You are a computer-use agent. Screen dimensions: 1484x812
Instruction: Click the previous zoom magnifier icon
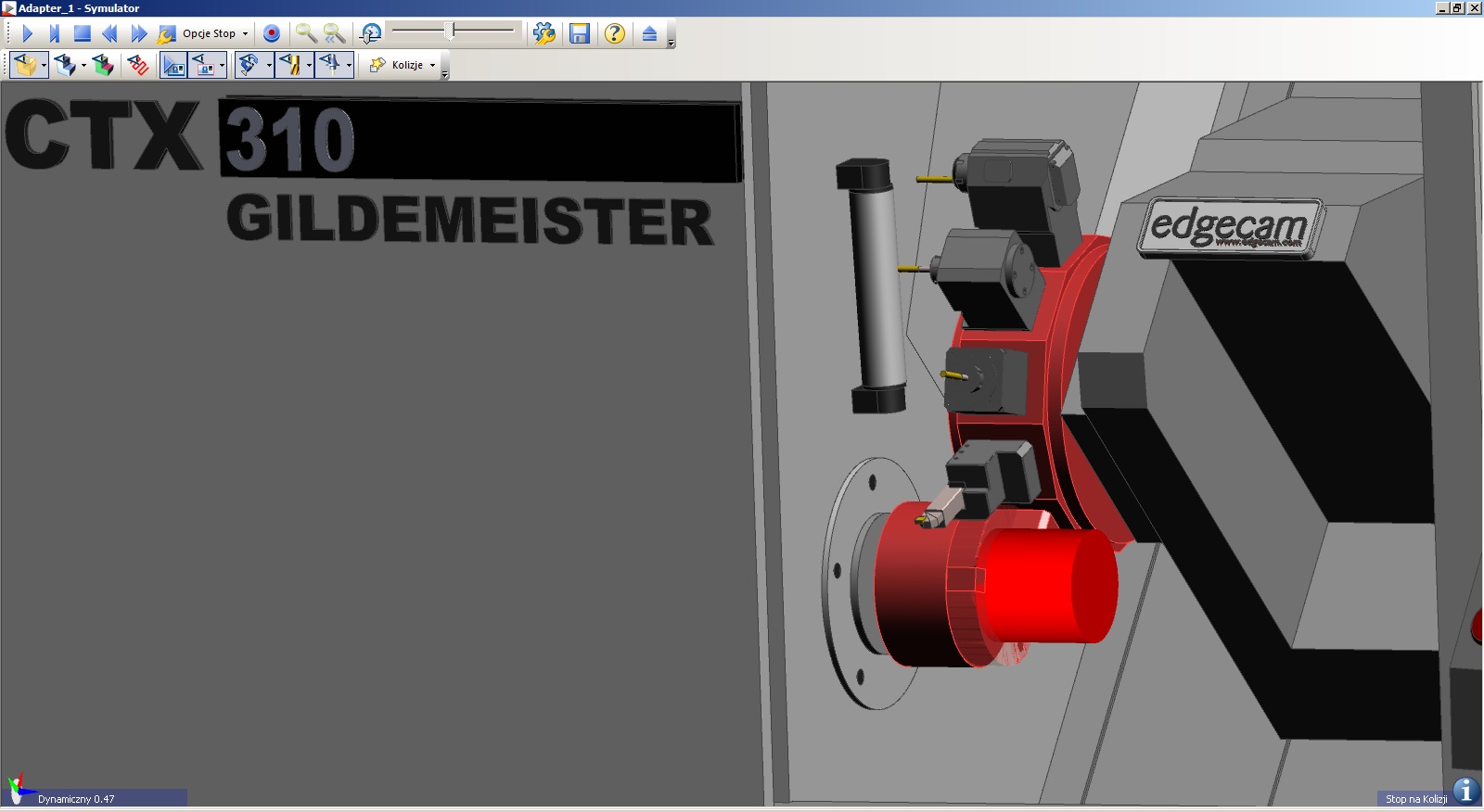(334, 34)
